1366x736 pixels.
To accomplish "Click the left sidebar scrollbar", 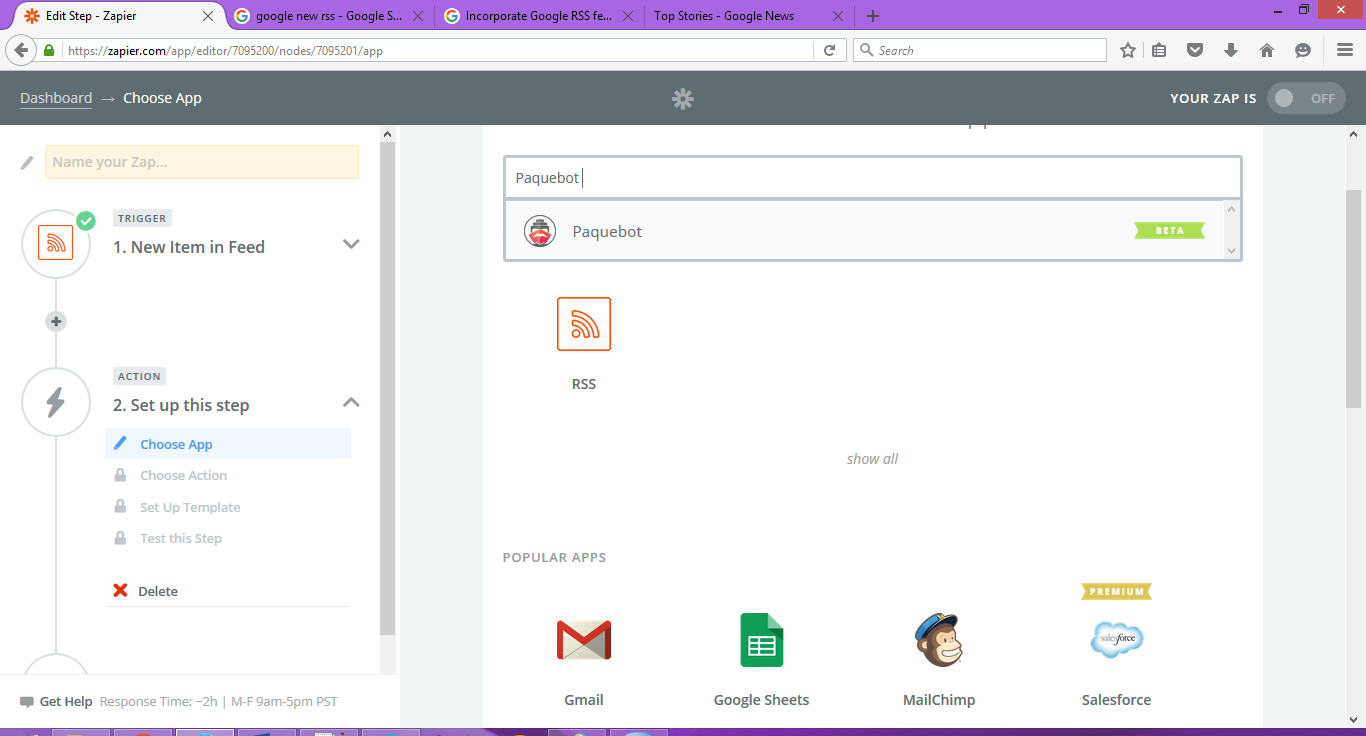I will pyautogui.click(x=388, y=388).
